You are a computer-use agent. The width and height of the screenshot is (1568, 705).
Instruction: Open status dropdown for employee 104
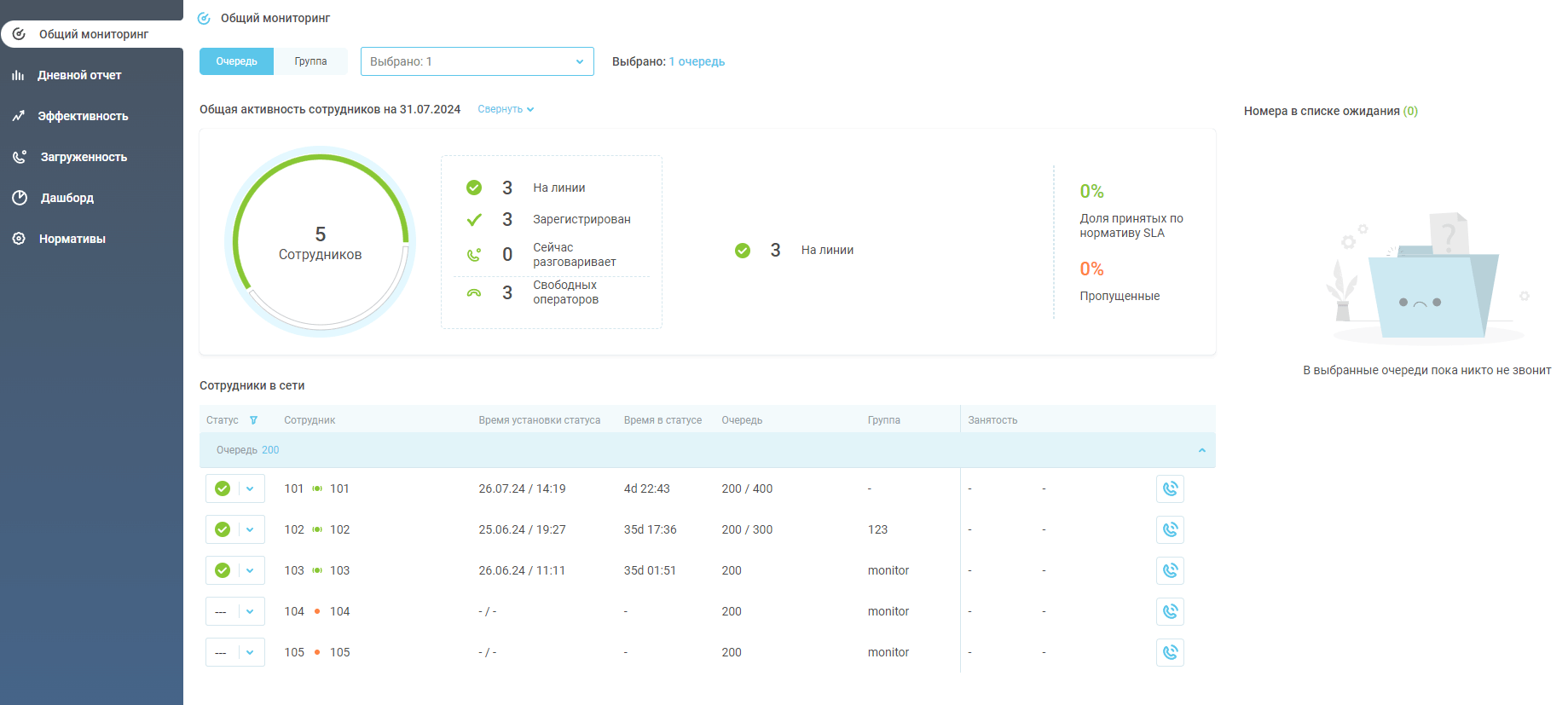[x=250, y=611]
